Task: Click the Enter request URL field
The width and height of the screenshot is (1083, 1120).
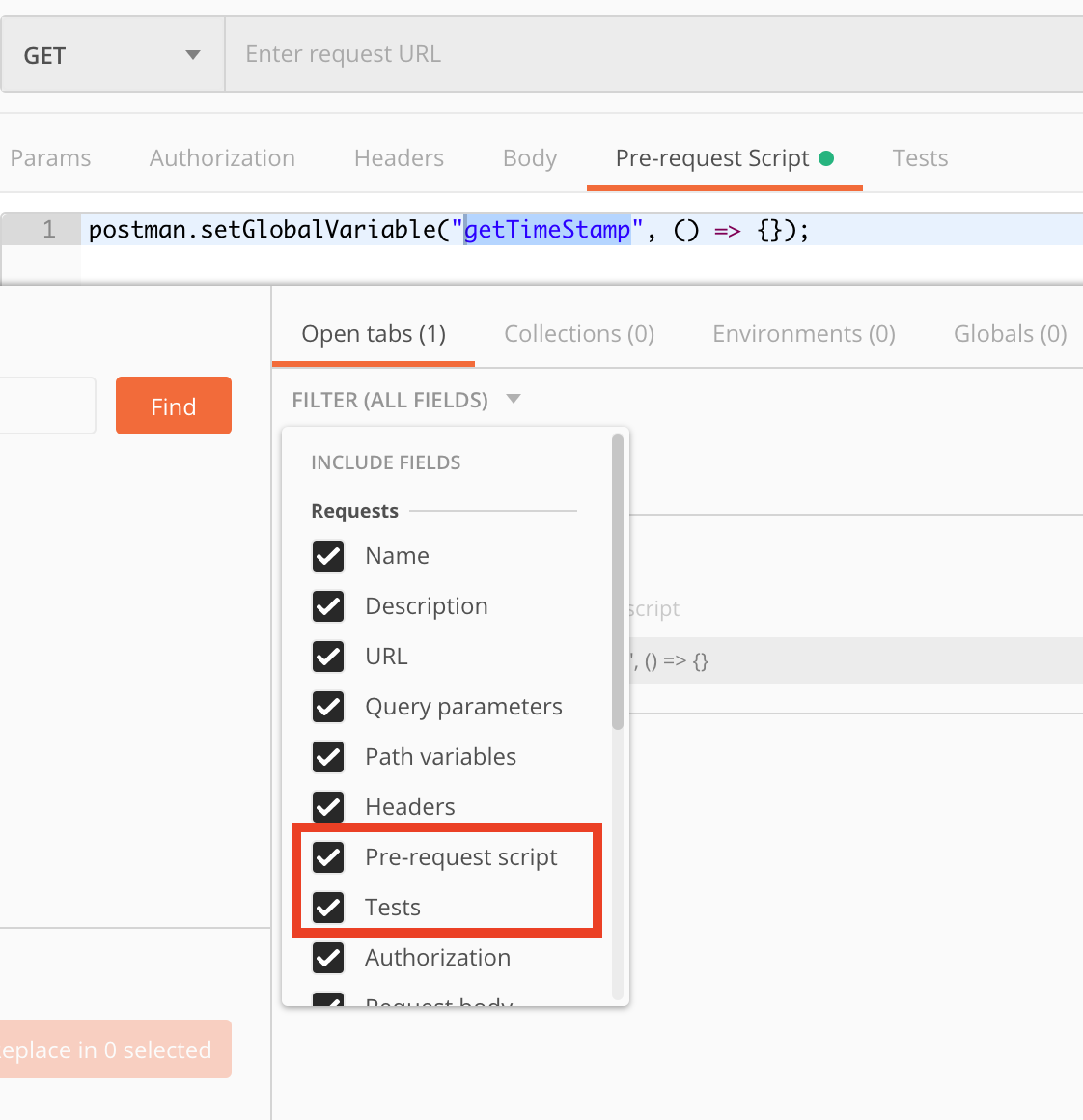Action: click(x=579, y=53)
